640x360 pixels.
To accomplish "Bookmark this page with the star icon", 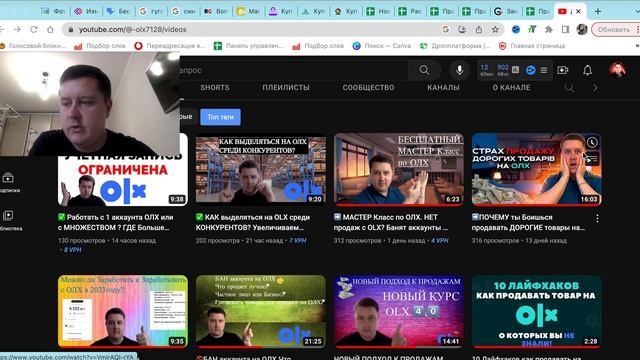I will tap(495, 29).
